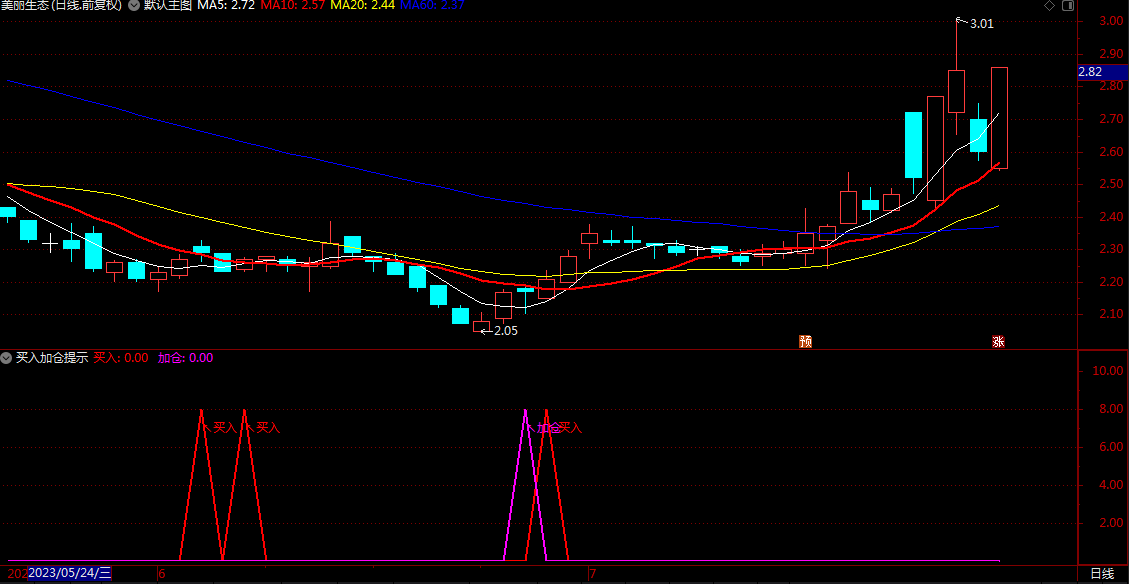Image resolution: width=1129 pixels, height=584 pixels.
Task: Click the large cyan candlestick near 2.72
Action: (x=913, y=145)
